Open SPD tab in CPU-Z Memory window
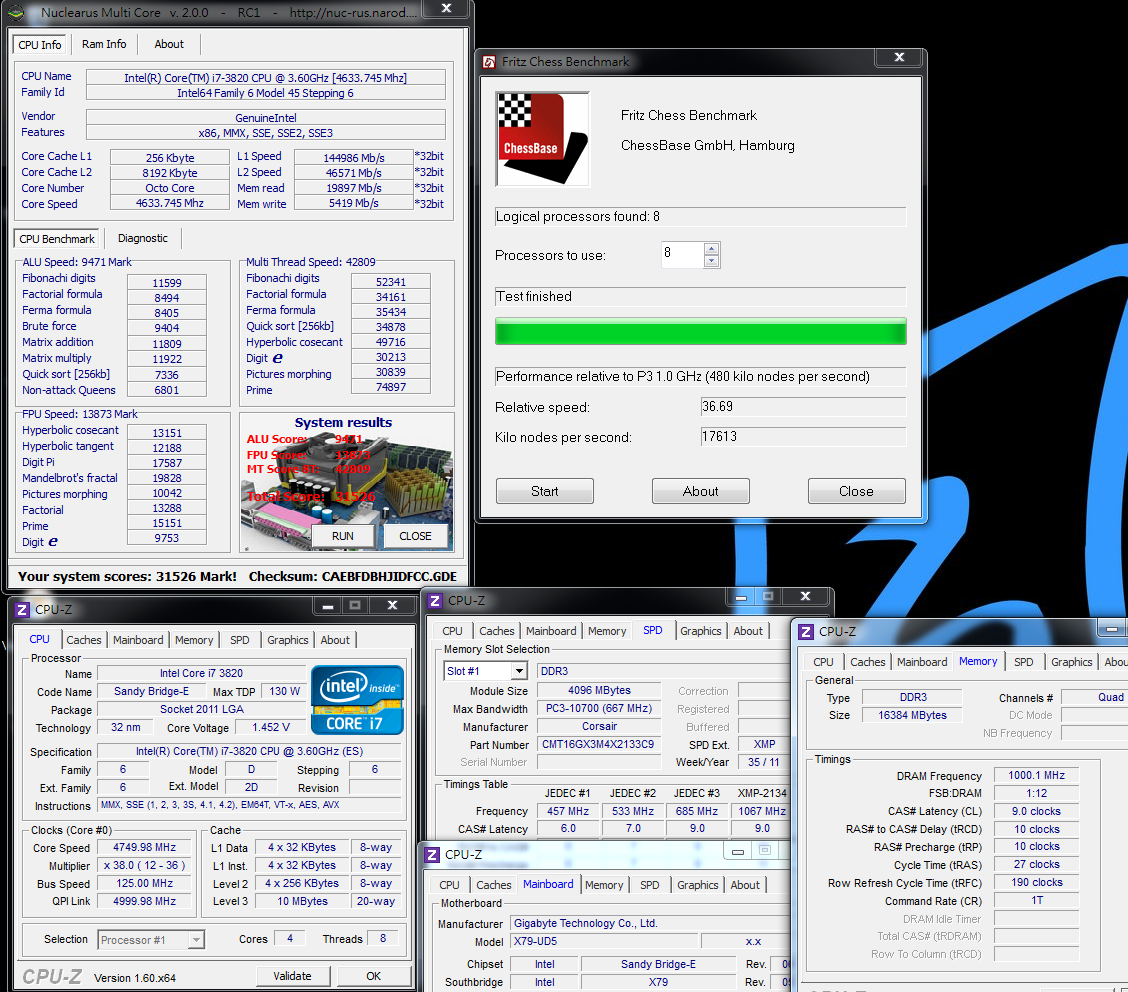 1024,662
